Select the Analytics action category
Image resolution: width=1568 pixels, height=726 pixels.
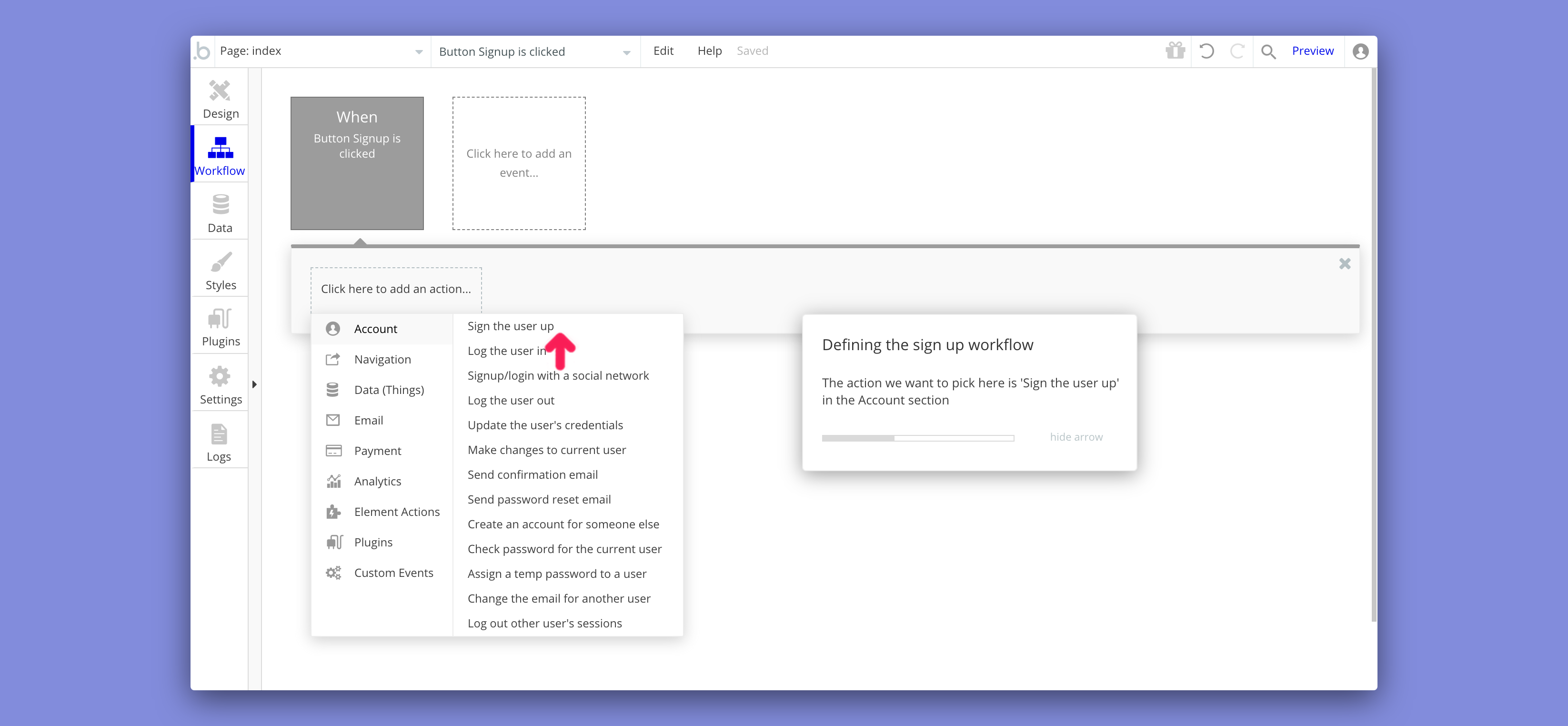pyautogui.click(x=382, y=481)
